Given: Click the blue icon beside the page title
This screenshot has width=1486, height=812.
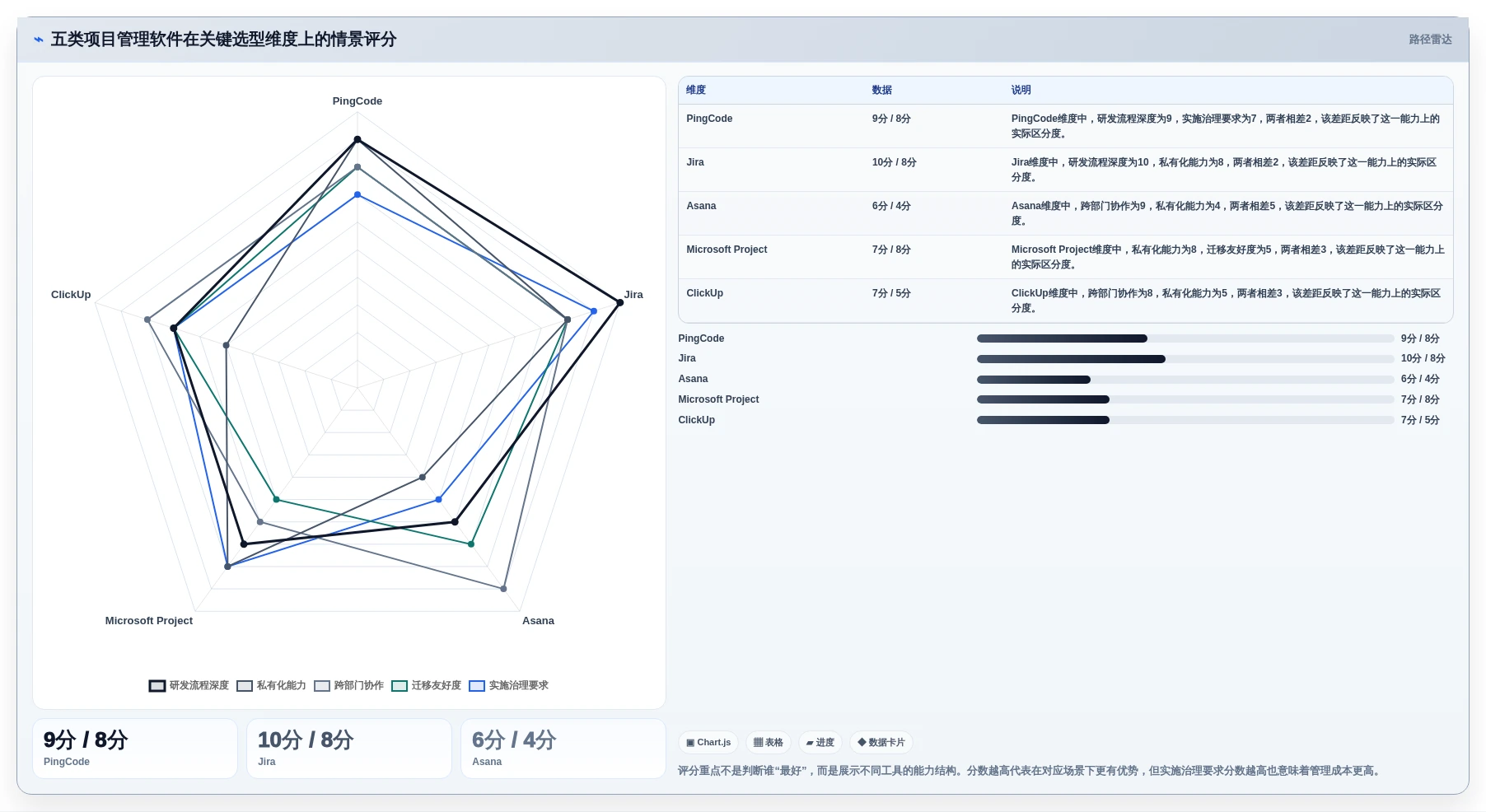Looking at the screenshot, I should tap(38, 40).
